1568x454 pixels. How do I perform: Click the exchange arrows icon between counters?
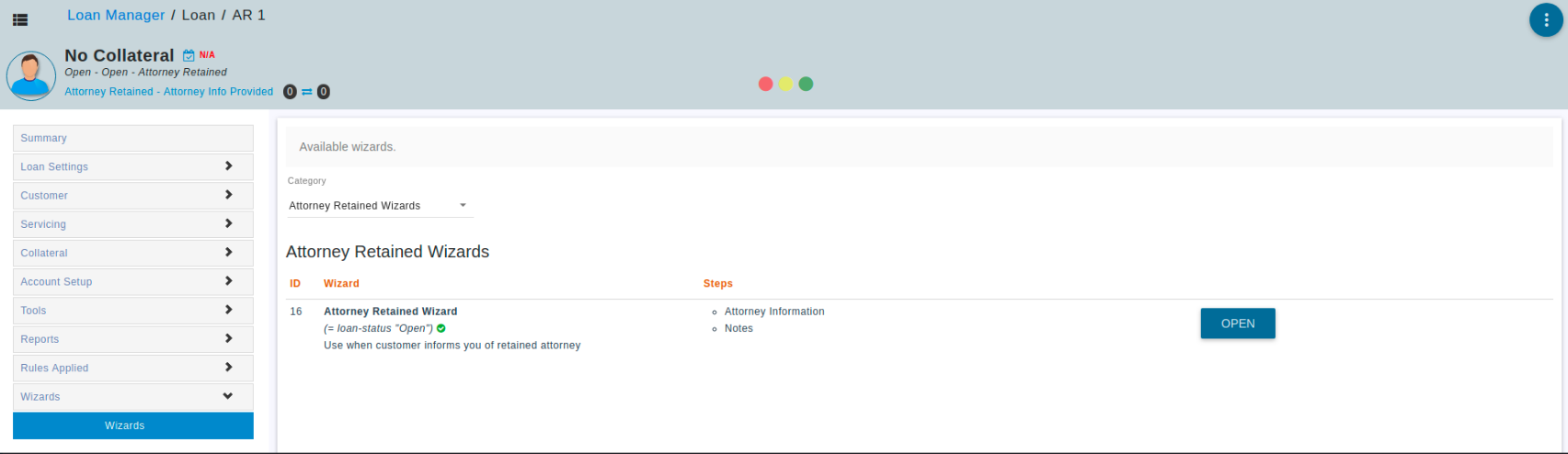(x=306, y=92)
